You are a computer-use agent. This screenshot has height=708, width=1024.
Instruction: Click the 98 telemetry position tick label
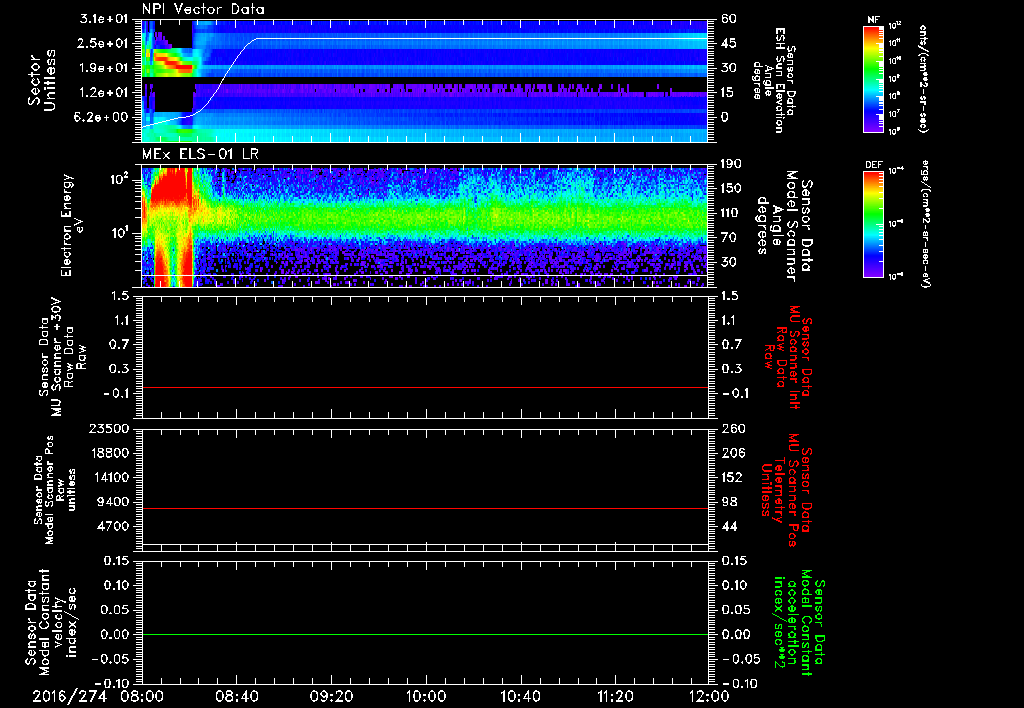729,502
